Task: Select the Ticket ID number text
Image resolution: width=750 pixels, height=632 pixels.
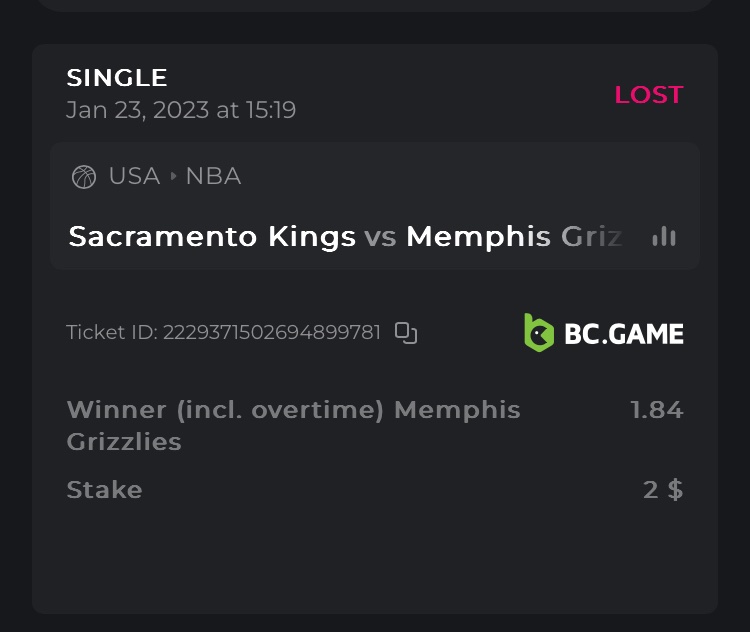Action: 271,333
